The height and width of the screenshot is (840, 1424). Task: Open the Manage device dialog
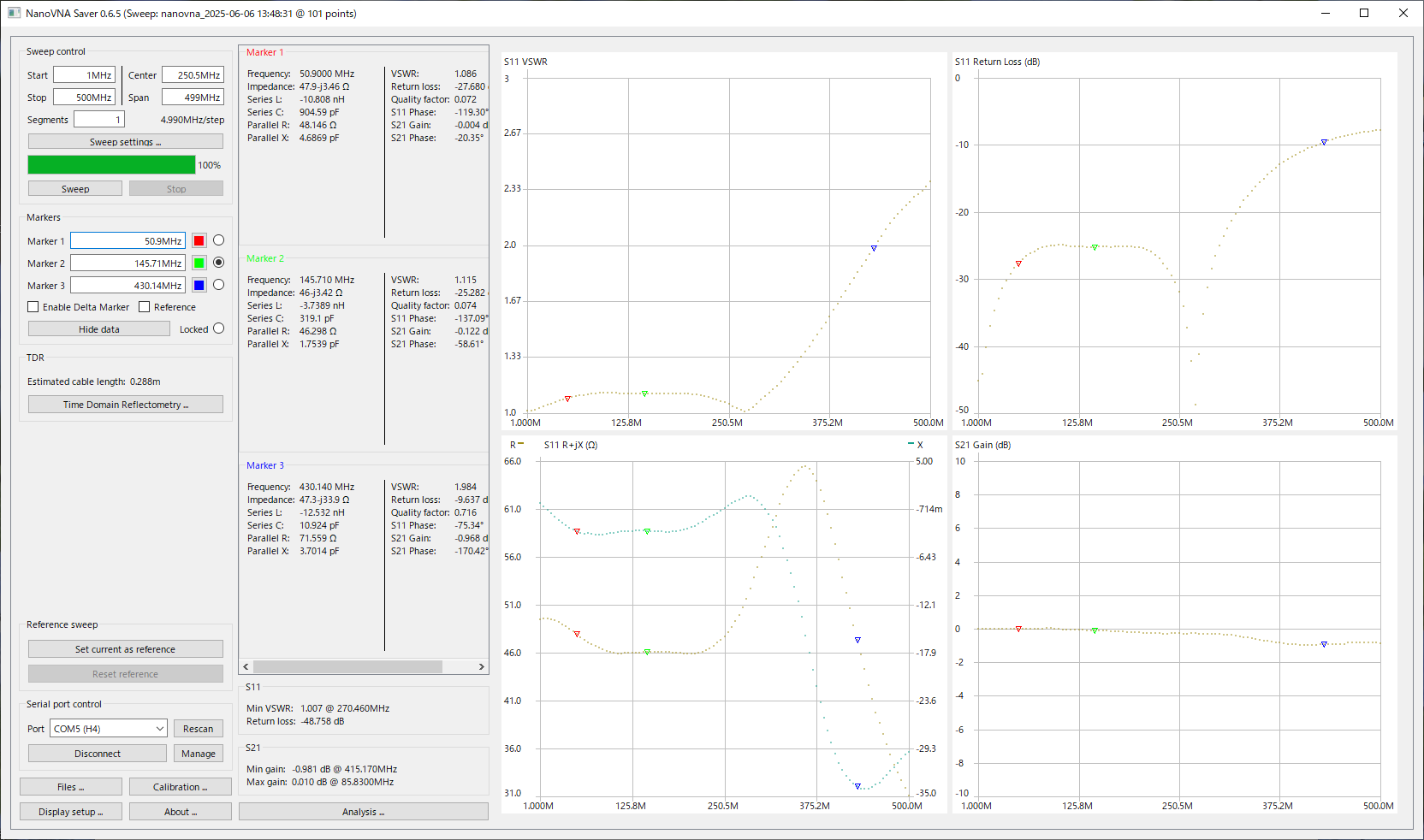[x=199, y=754]
